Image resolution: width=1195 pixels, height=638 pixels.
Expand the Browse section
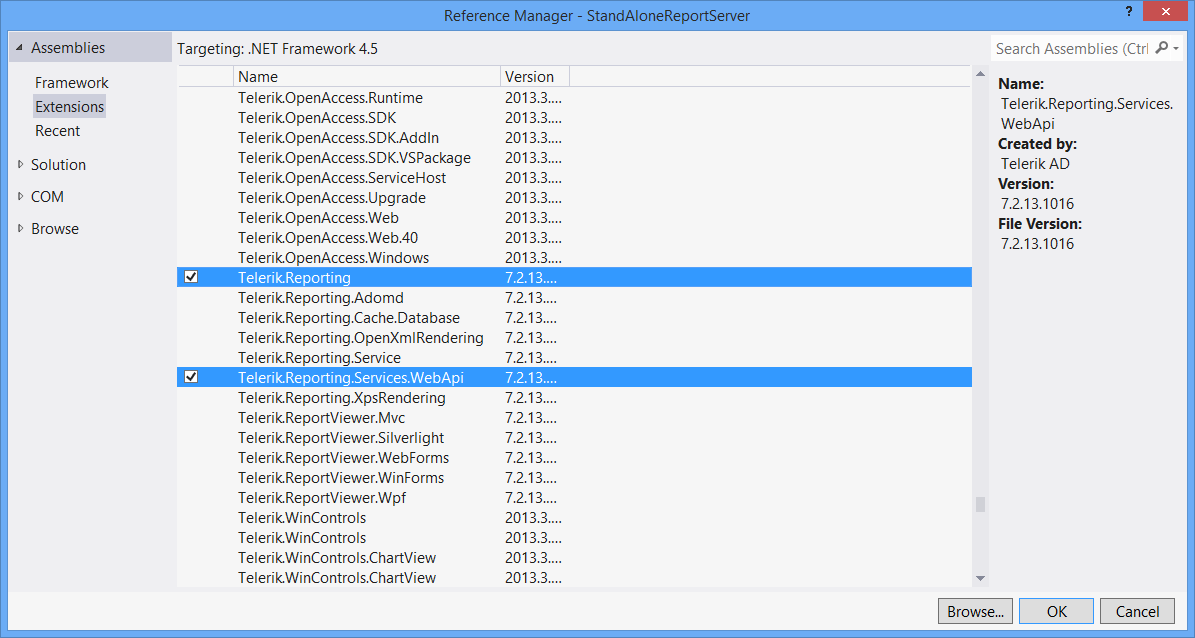(x=21, y=228)
